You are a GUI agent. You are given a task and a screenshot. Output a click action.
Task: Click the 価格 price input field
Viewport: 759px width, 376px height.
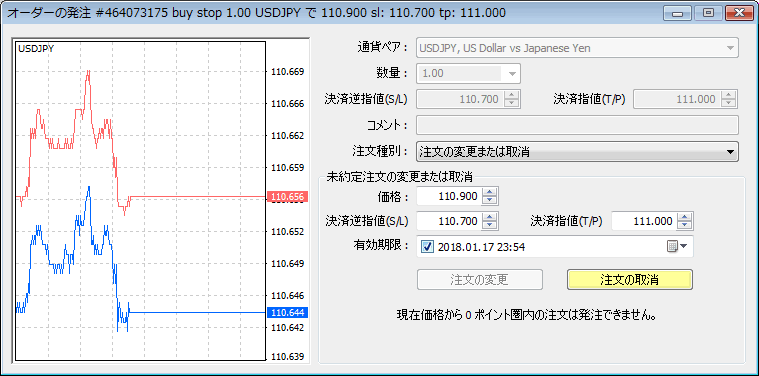(x=450, y=196)
